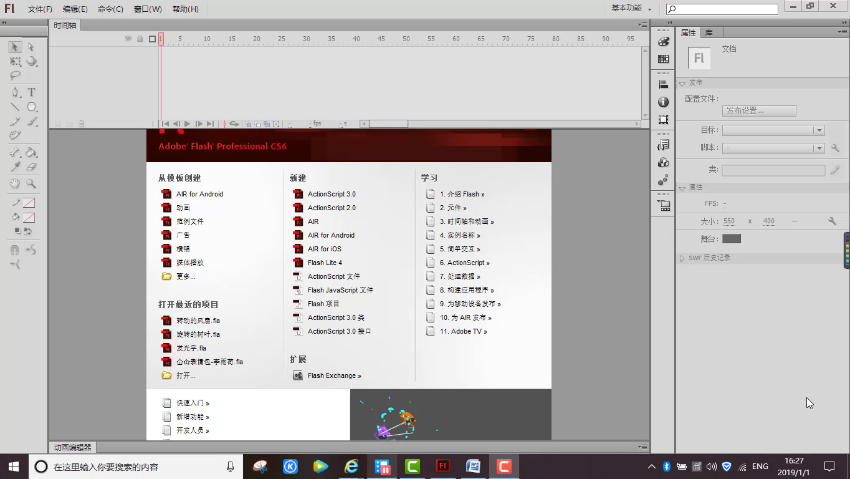The height and width of the screenshot is (479, 850).
Task: Click the help search input field
Action: click(x=722, y=9)
